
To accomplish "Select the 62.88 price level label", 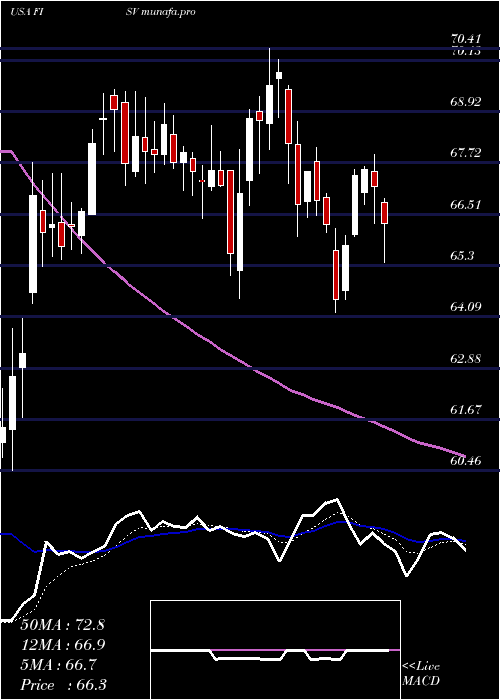I will tap(466, 359).
